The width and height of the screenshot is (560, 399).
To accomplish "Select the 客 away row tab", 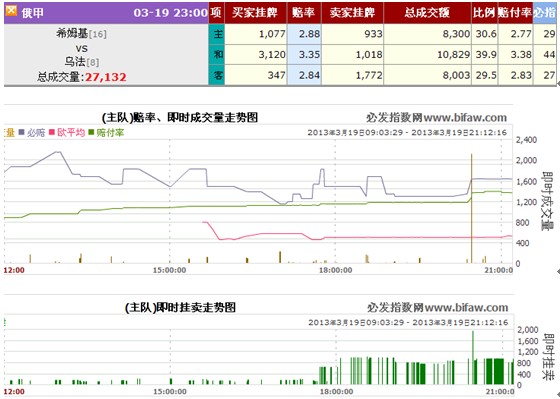I will (x=217, y=75).
